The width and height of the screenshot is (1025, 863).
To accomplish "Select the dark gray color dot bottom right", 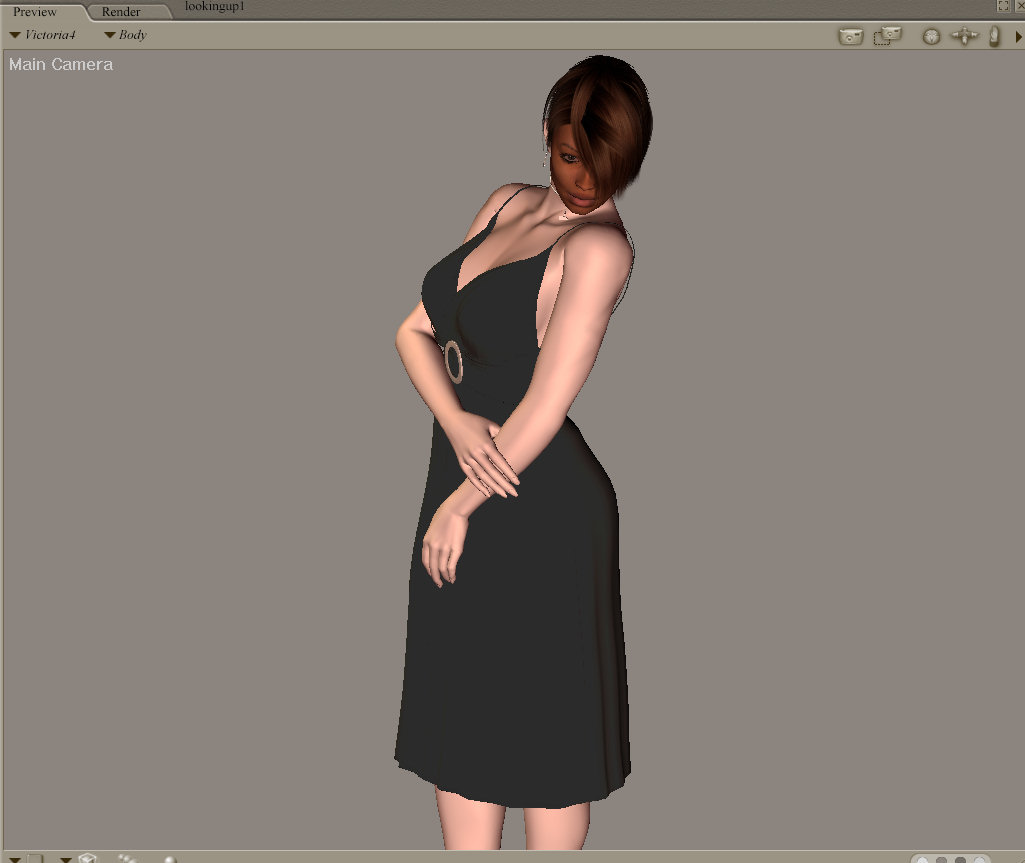I will point(960,860).
